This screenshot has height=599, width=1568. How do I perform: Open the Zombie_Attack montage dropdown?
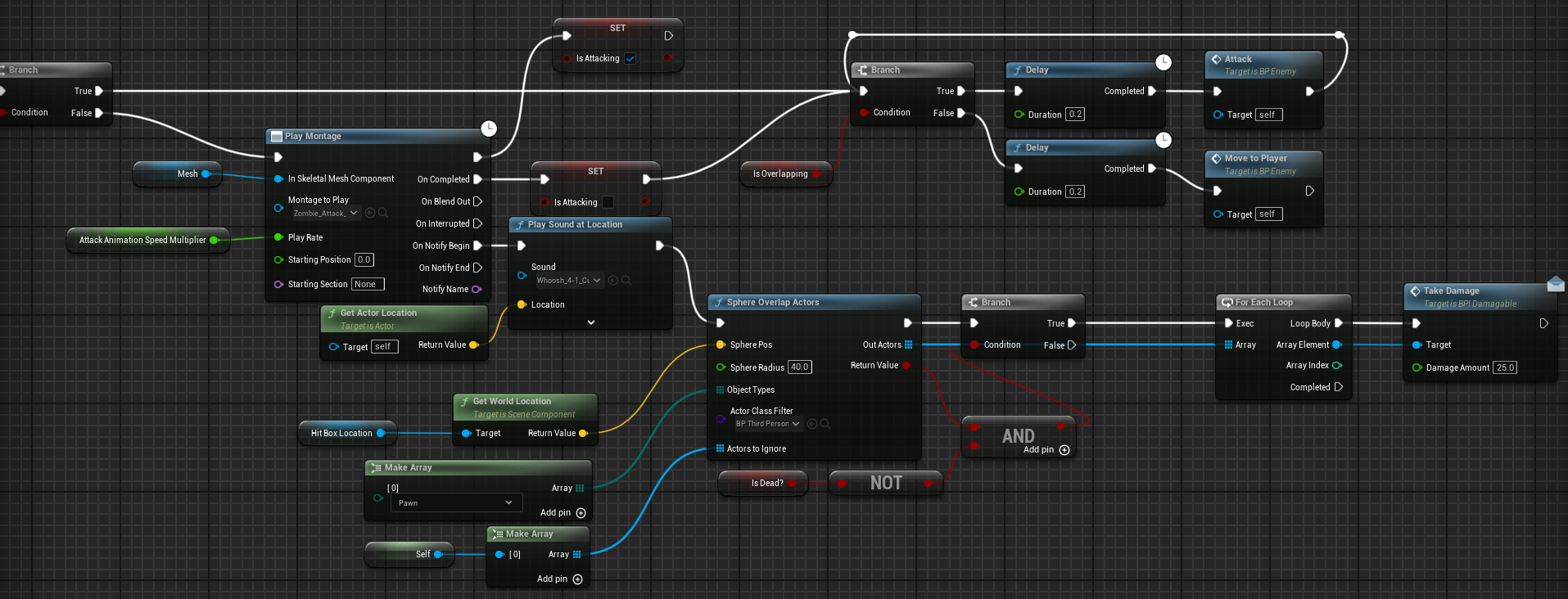pyautogui.click(x=326, y=214)
